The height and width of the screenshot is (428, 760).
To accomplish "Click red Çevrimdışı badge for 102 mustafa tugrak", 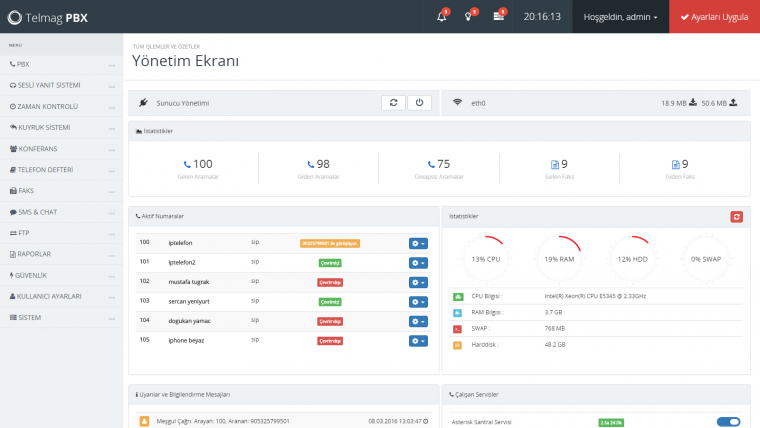I will click(330, 282).
